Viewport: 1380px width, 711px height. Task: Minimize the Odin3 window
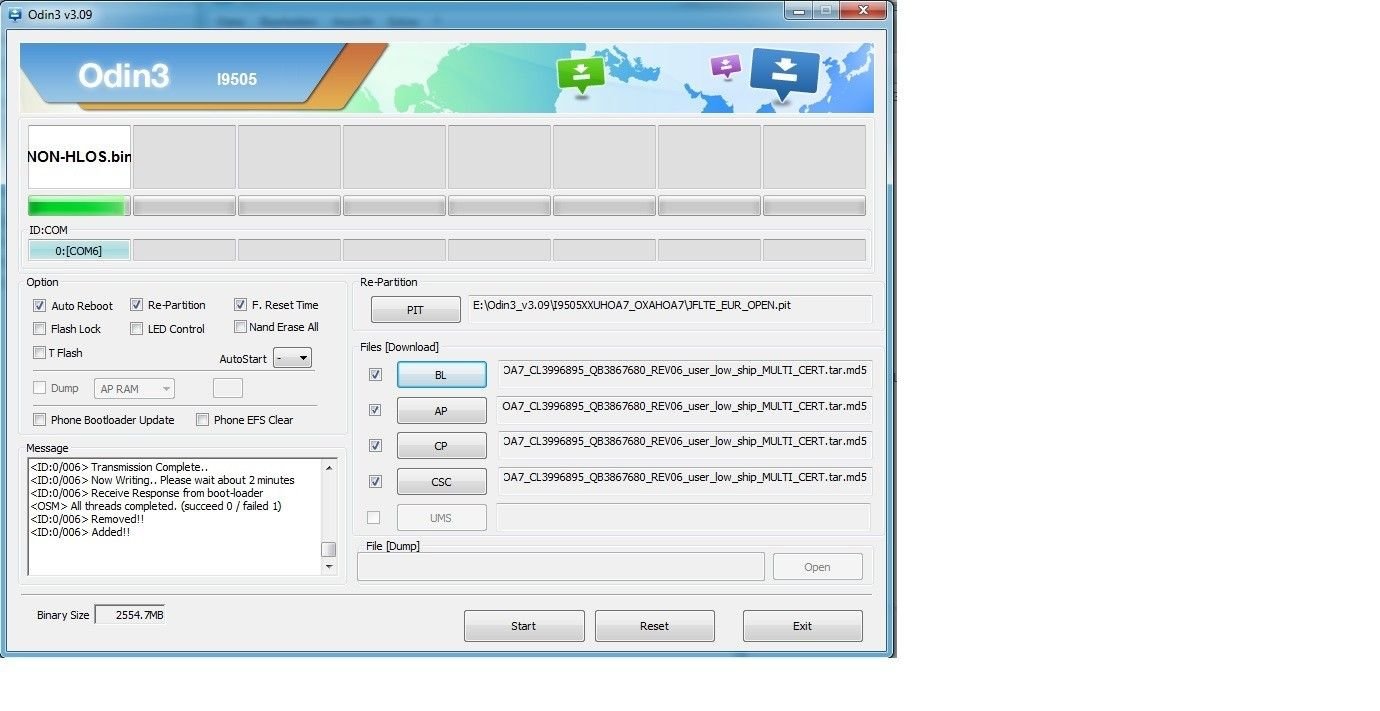click(797, 11)
